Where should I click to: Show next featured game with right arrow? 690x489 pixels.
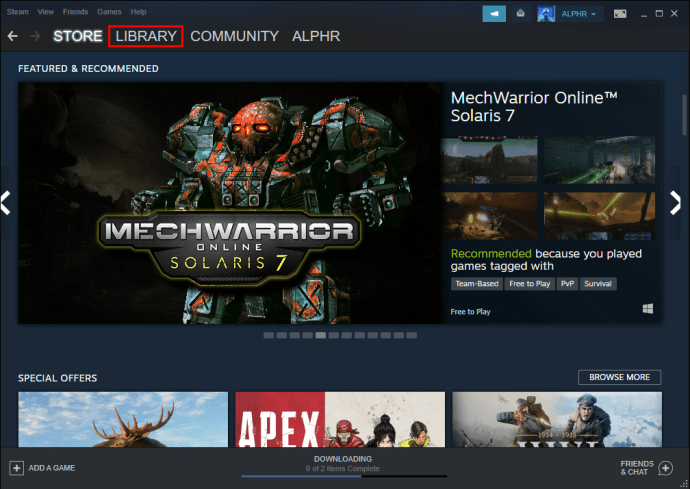[x=675, y=203]
